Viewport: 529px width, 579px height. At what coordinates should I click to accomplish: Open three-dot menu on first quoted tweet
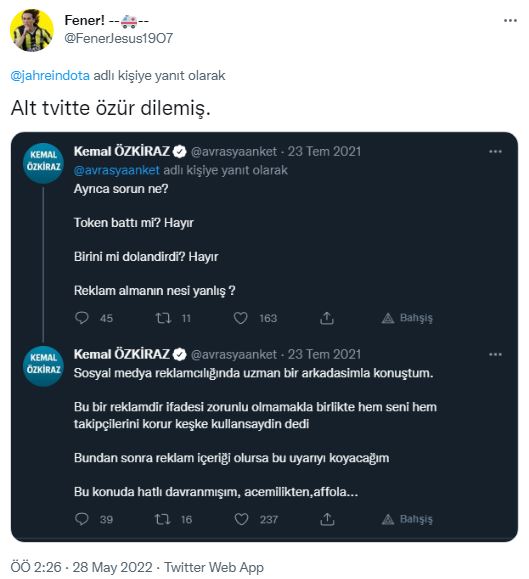tap(495, 151)
